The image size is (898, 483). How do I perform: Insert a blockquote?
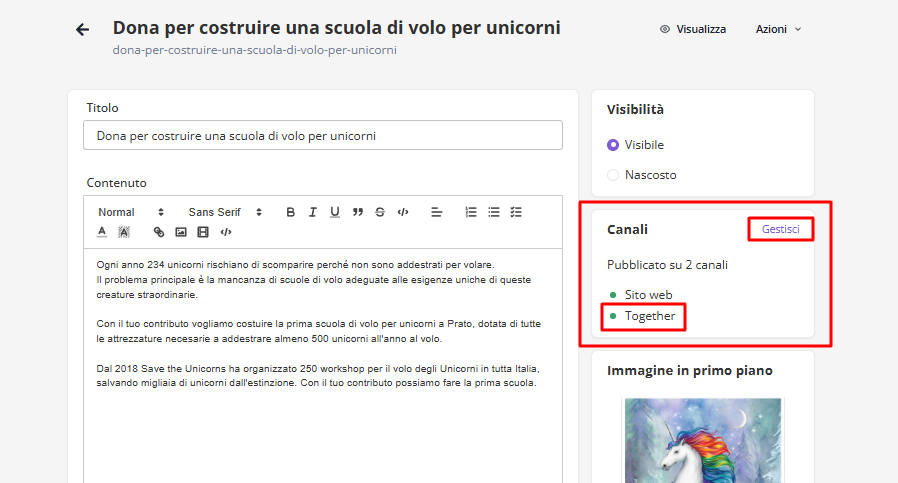(x=357, y=212)
